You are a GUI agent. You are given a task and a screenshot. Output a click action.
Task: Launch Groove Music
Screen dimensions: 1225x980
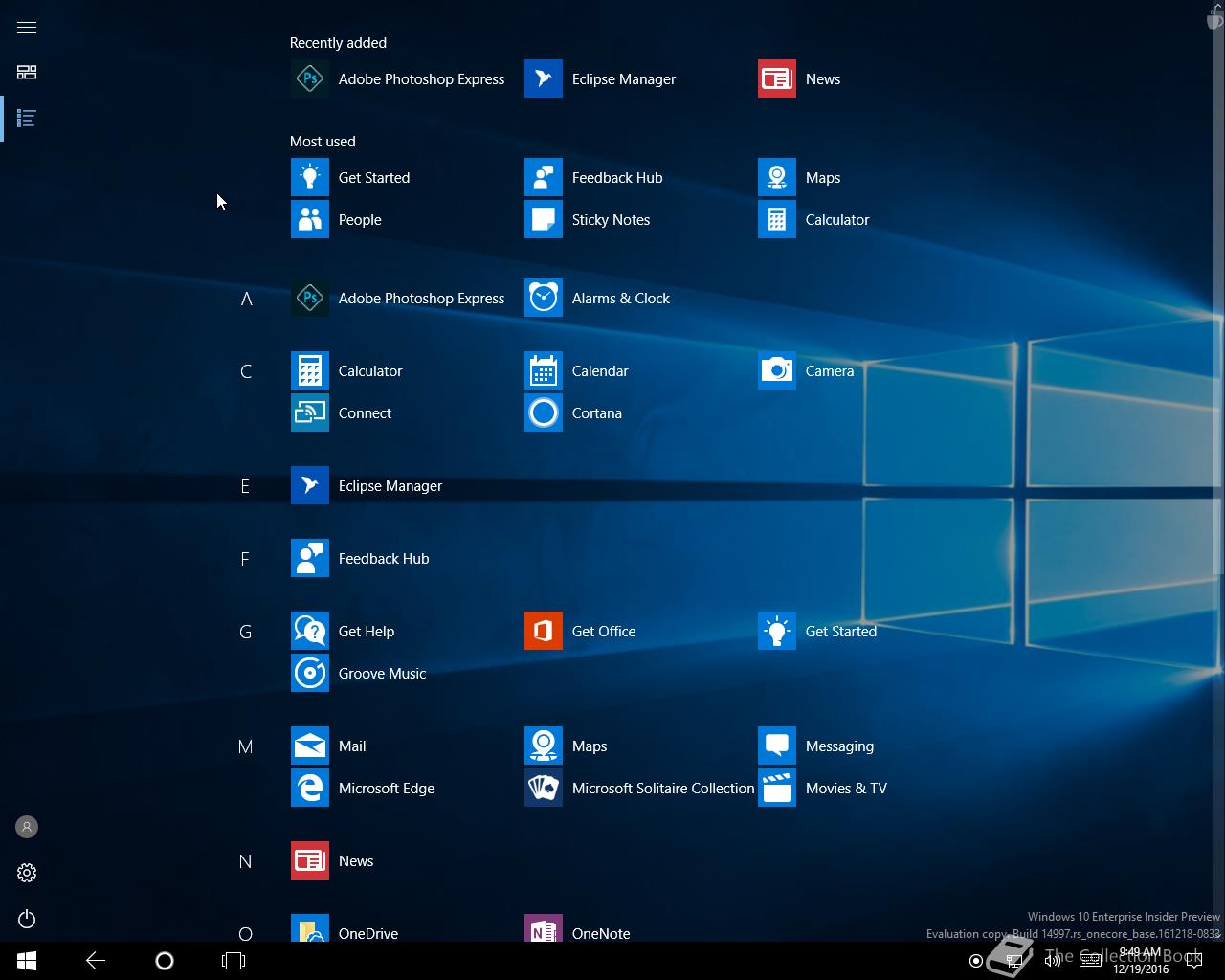tap(359, 673)
